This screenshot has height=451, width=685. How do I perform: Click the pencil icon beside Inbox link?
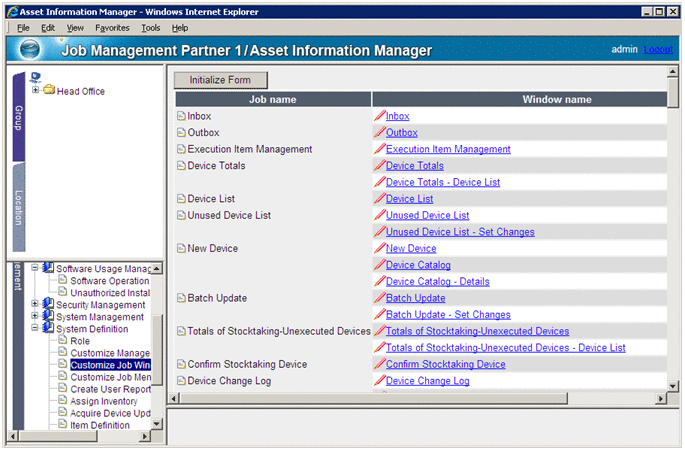379,116
